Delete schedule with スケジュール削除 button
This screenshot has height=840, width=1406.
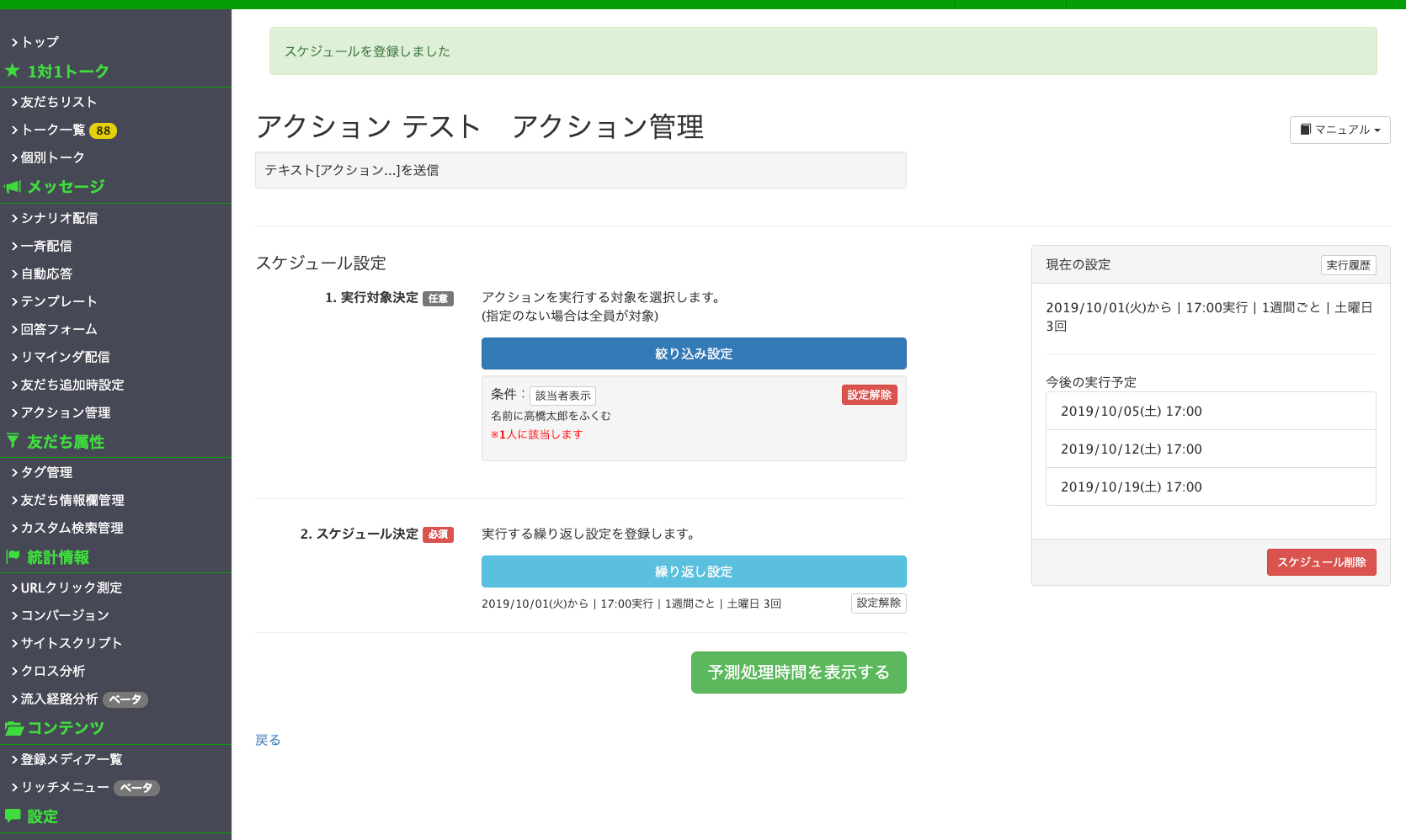[1321, 562]
